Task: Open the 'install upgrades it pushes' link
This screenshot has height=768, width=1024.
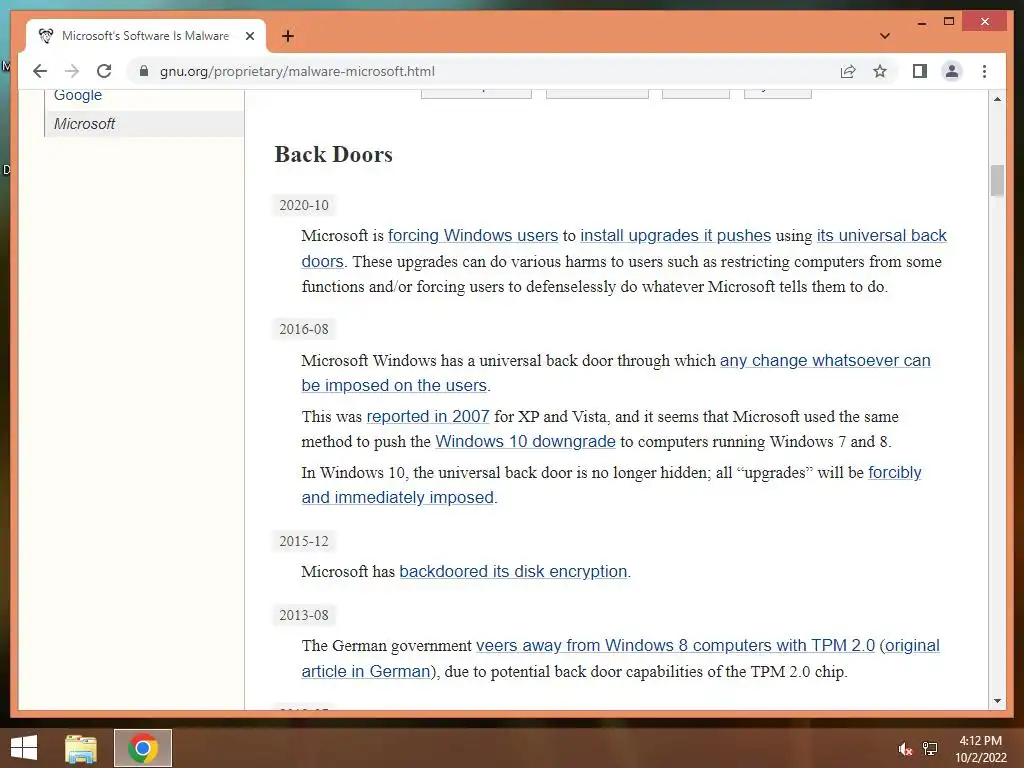Action: tap(676, 235)
